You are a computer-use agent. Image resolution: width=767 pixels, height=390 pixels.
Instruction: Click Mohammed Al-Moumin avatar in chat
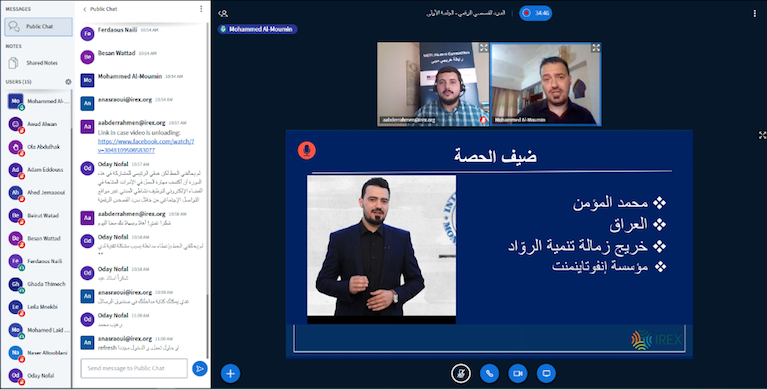pyautogui.click(x=87, y=80)
